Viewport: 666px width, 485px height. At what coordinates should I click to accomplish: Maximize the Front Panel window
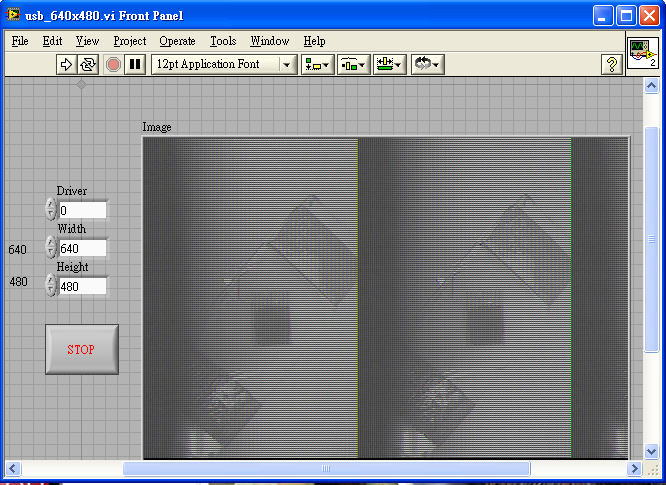pos(626,16)
